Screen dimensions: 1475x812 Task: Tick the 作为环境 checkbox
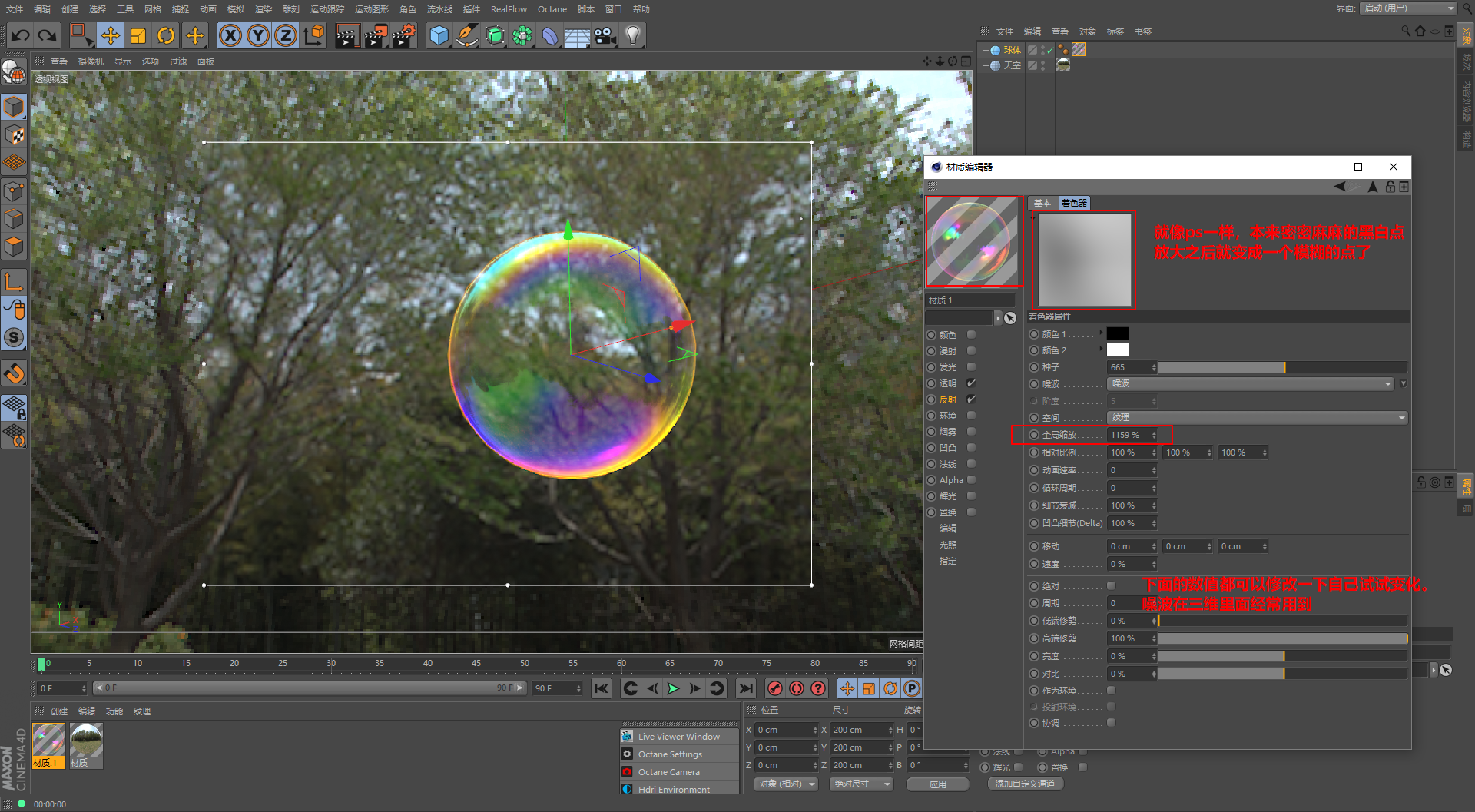pos(1111,691)
